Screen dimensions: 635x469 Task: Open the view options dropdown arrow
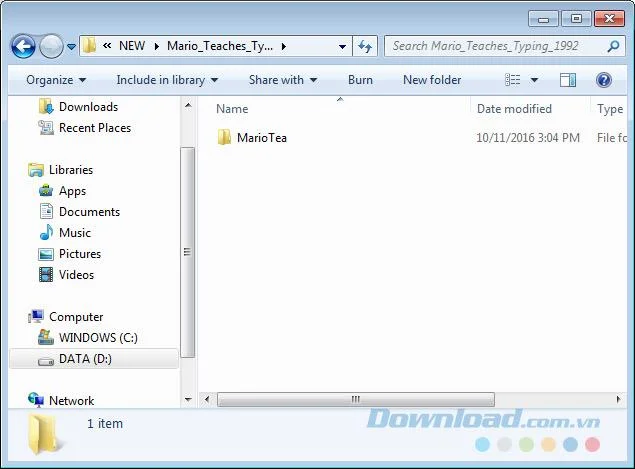tap(534, 80)
